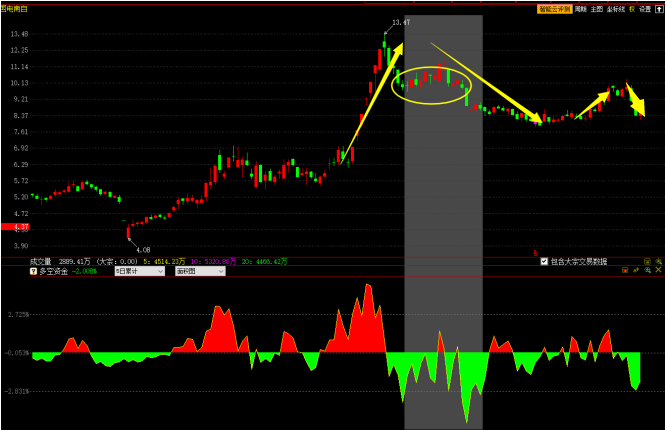The width and height of the screenshot is (667, 430).
Task: Select the 主图 menu item
Action: 597,8
